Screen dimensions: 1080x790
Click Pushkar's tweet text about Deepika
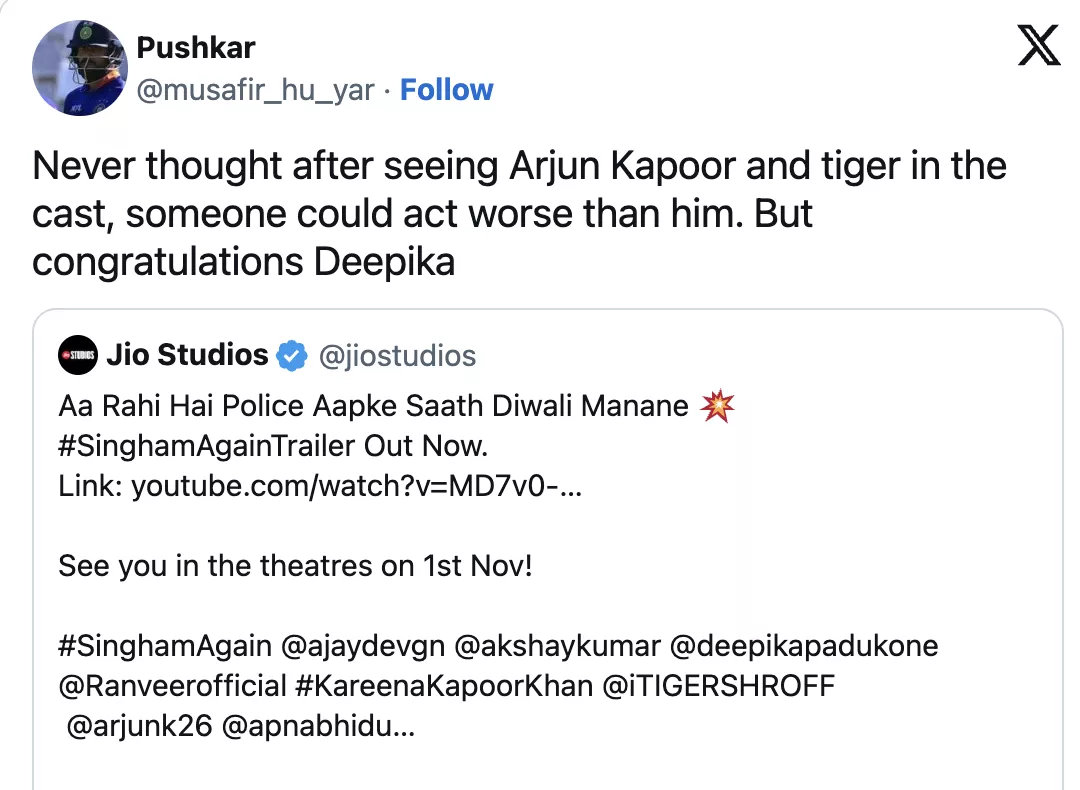(x=520, y=214)
